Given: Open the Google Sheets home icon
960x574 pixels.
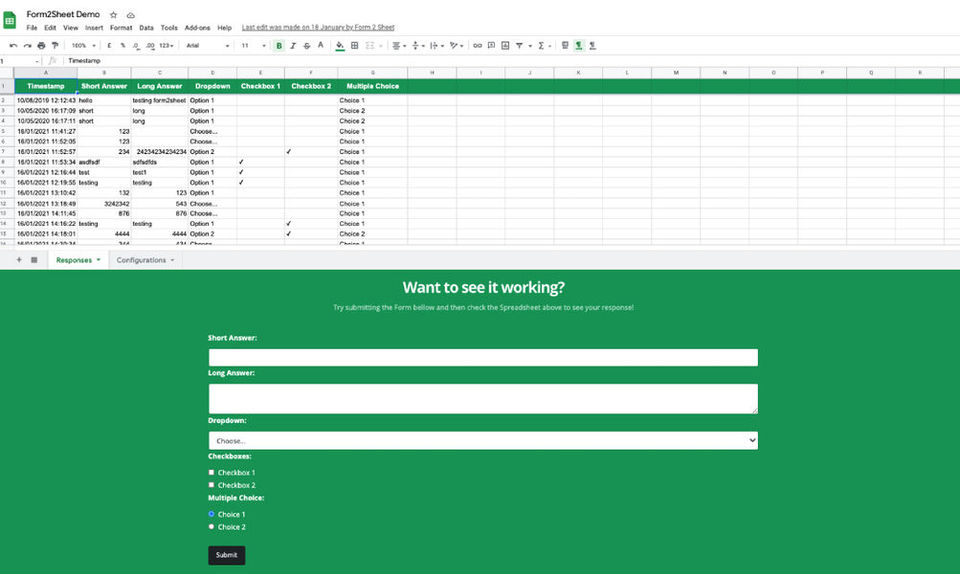Looking at the screenshot, I should coord(10,20).
